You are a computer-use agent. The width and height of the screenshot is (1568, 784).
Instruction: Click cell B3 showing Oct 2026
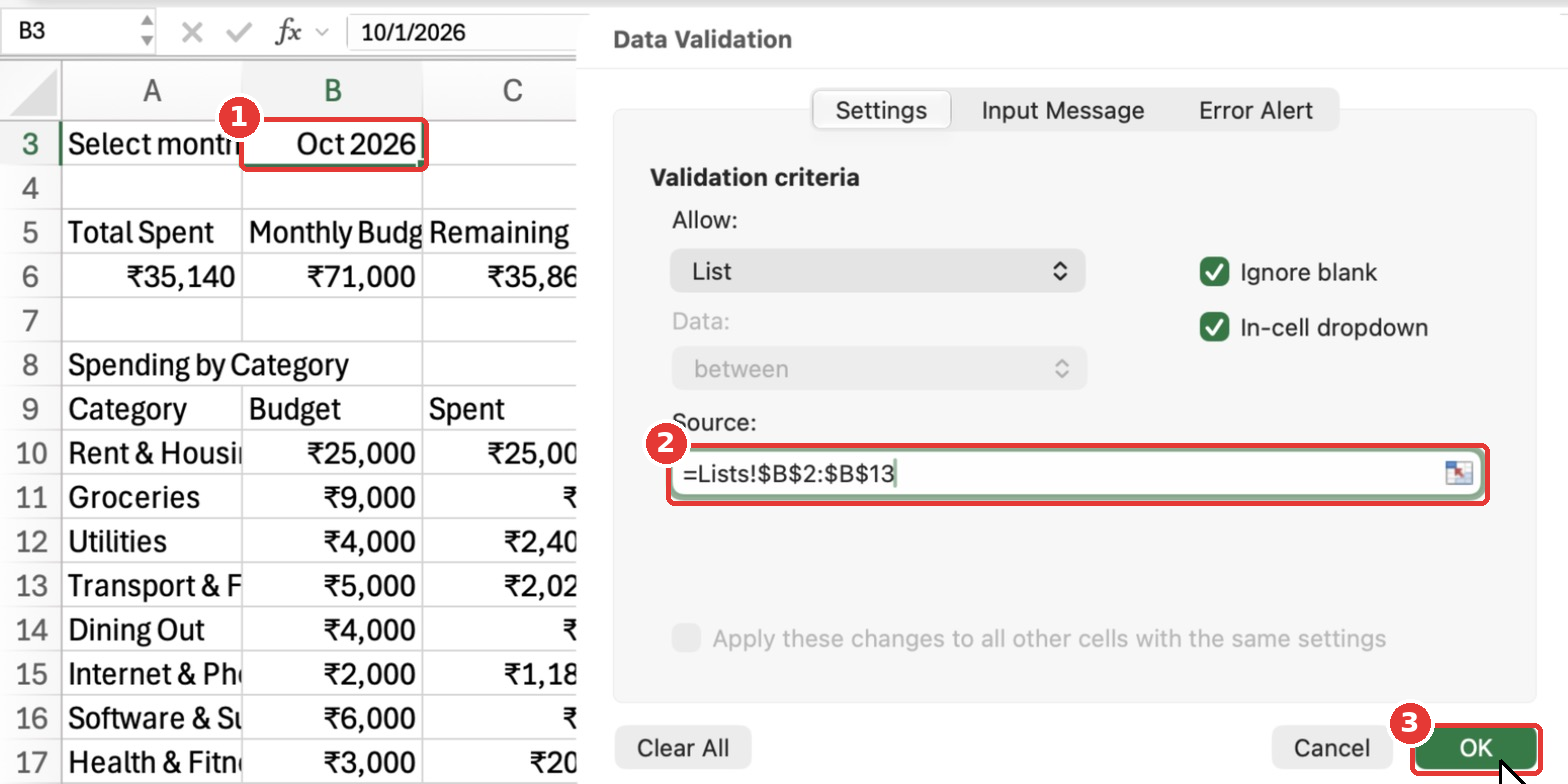[333, 144]
